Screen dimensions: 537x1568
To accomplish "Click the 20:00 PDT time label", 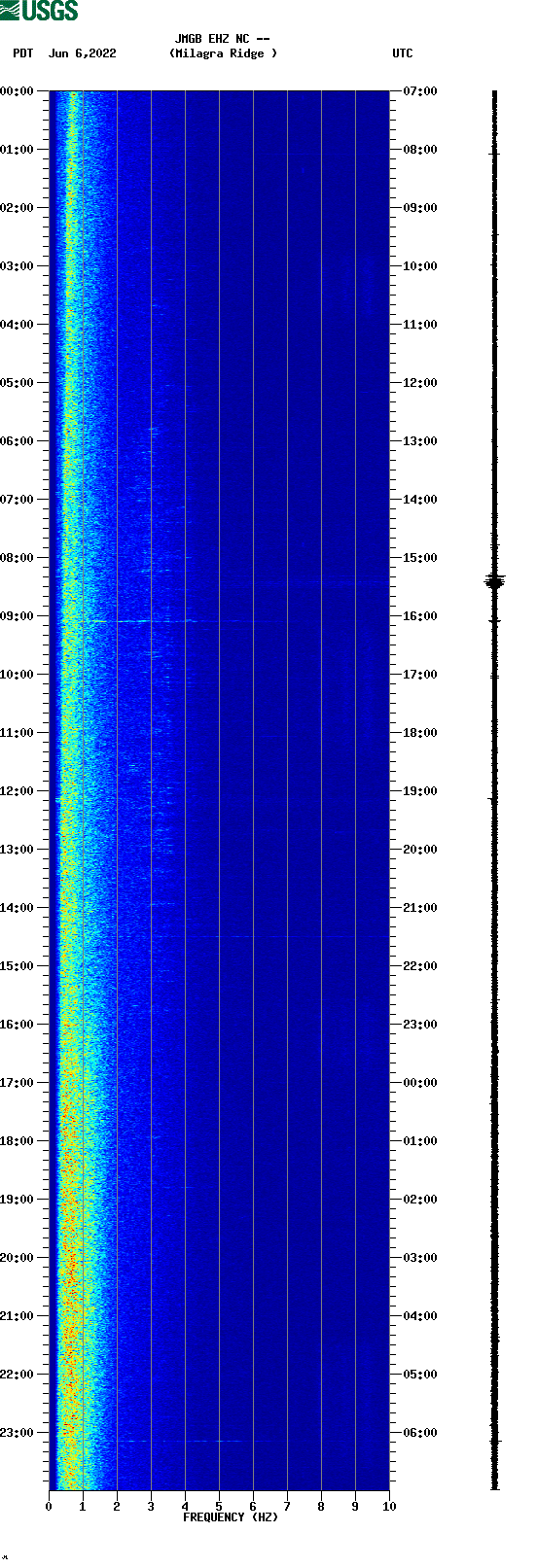I will coord(18,1258).
